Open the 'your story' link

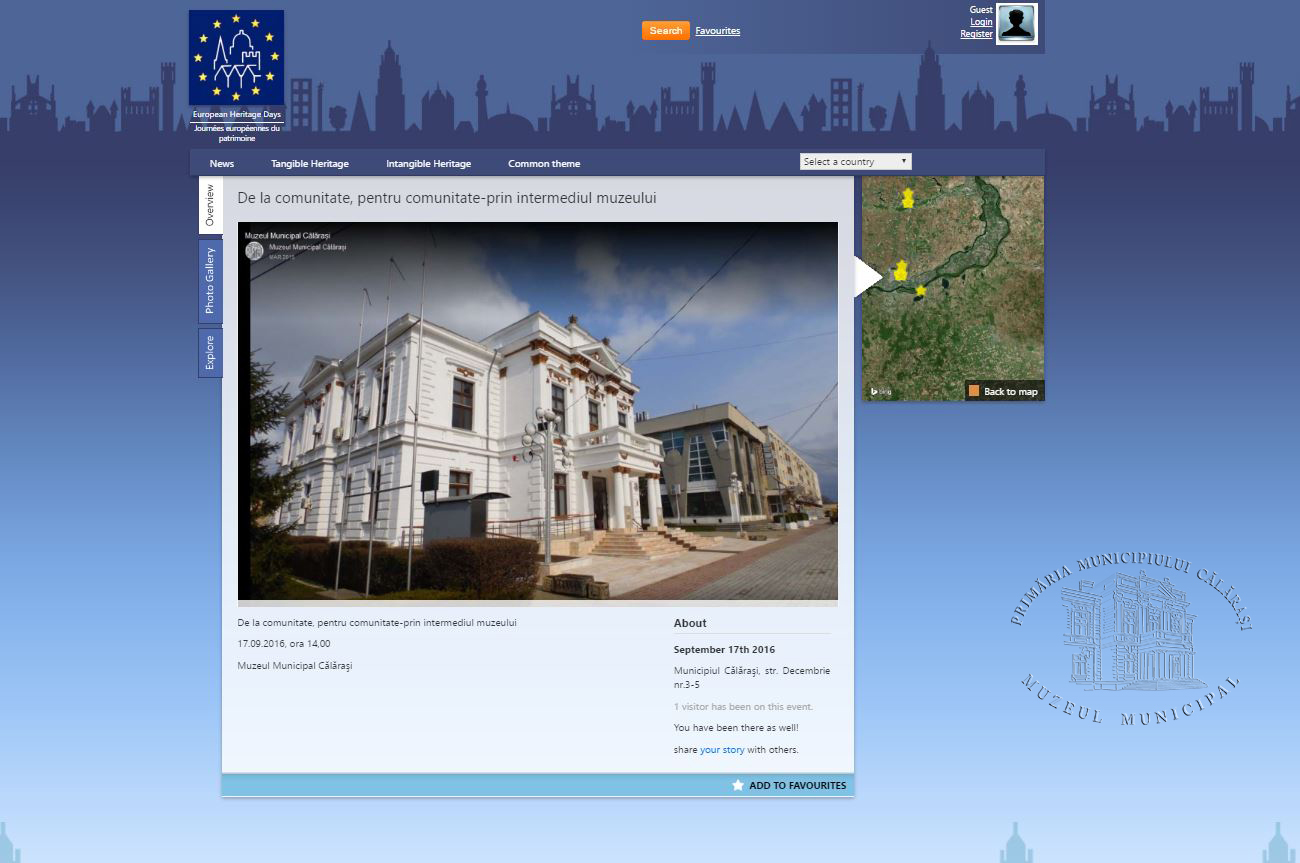tap(722, 750)
